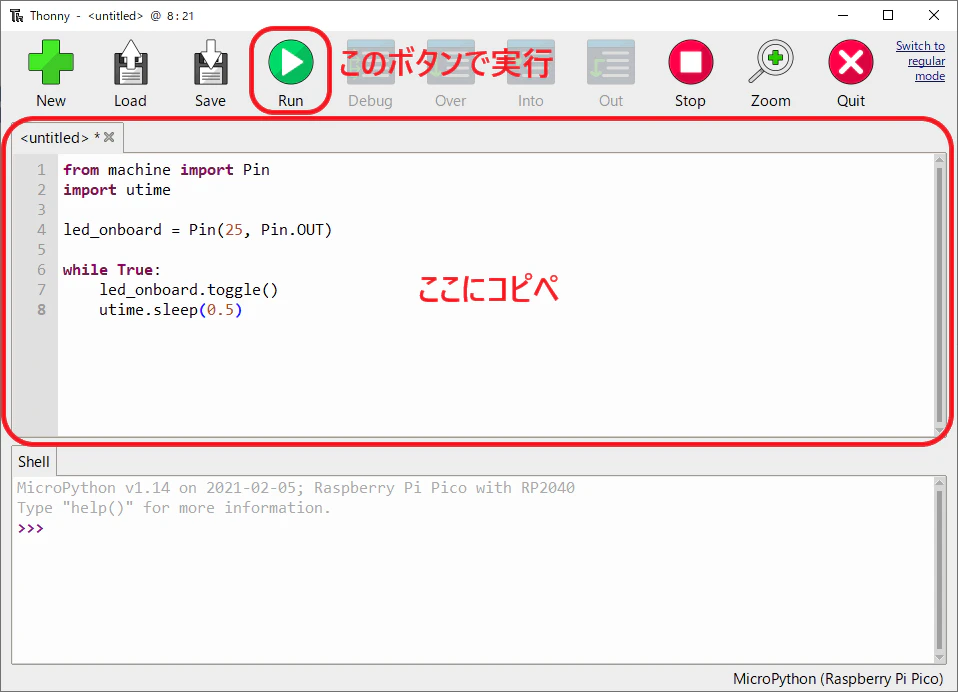Click the Thonny logo in the title bar
Screen dimensions: 958x692
coord(16,15)
